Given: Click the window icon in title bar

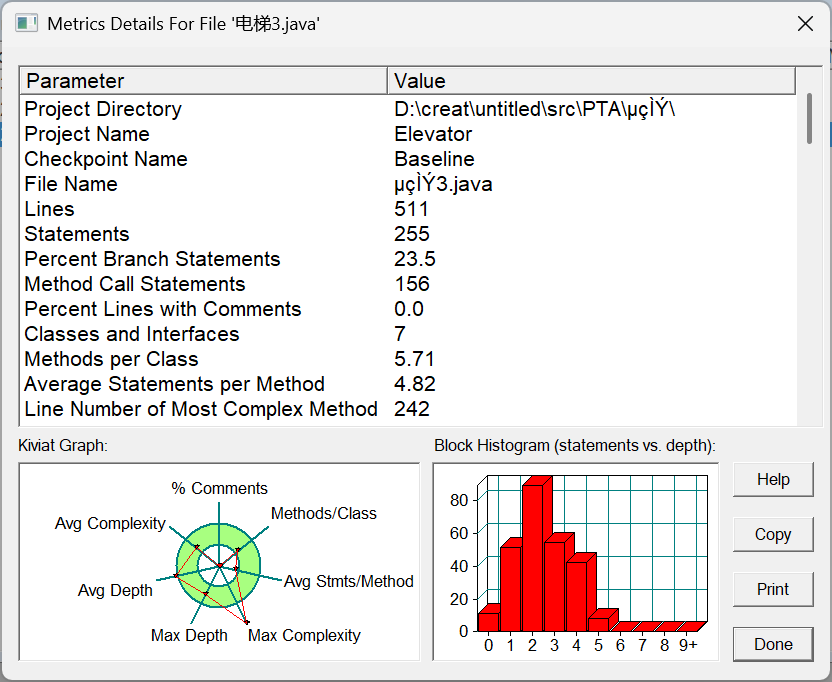Looking at the screenshot, I should [x=27, y=24].
